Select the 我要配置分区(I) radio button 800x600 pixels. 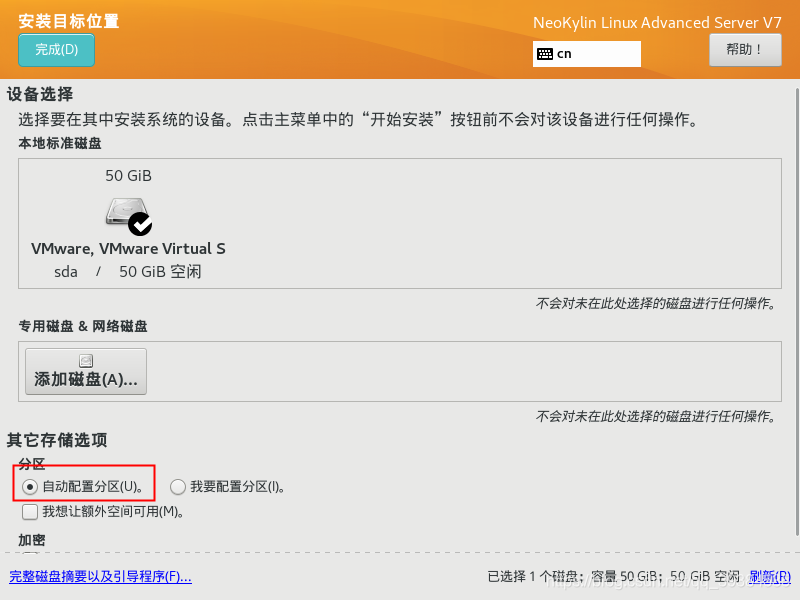click(178, 487)
